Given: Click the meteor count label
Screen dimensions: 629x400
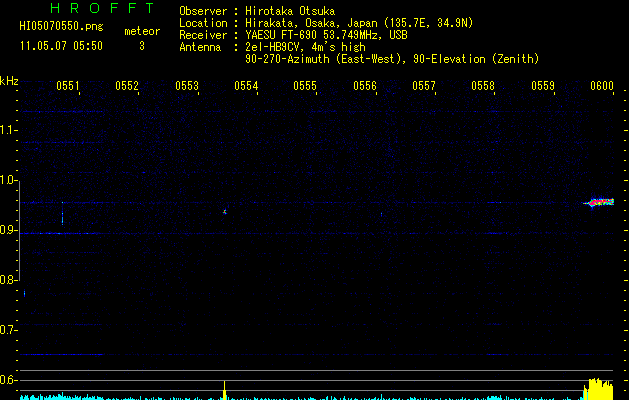Looking at the screenshot, I should point(142,31).
